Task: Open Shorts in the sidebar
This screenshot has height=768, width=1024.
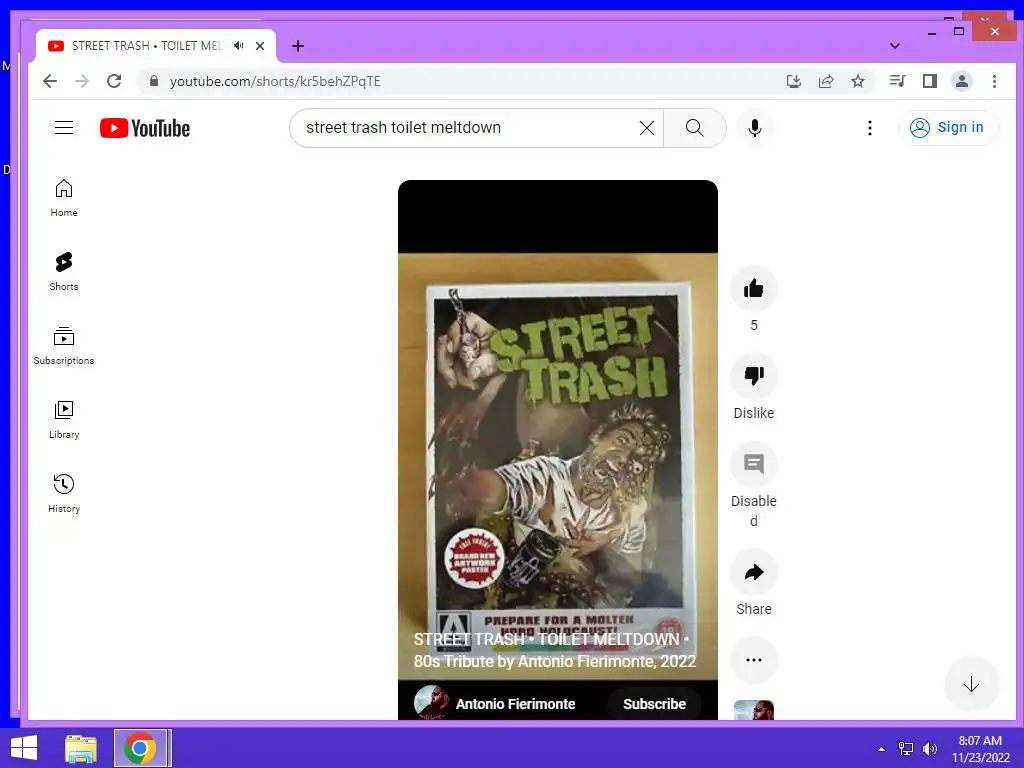Action: (x=64, y=272)
